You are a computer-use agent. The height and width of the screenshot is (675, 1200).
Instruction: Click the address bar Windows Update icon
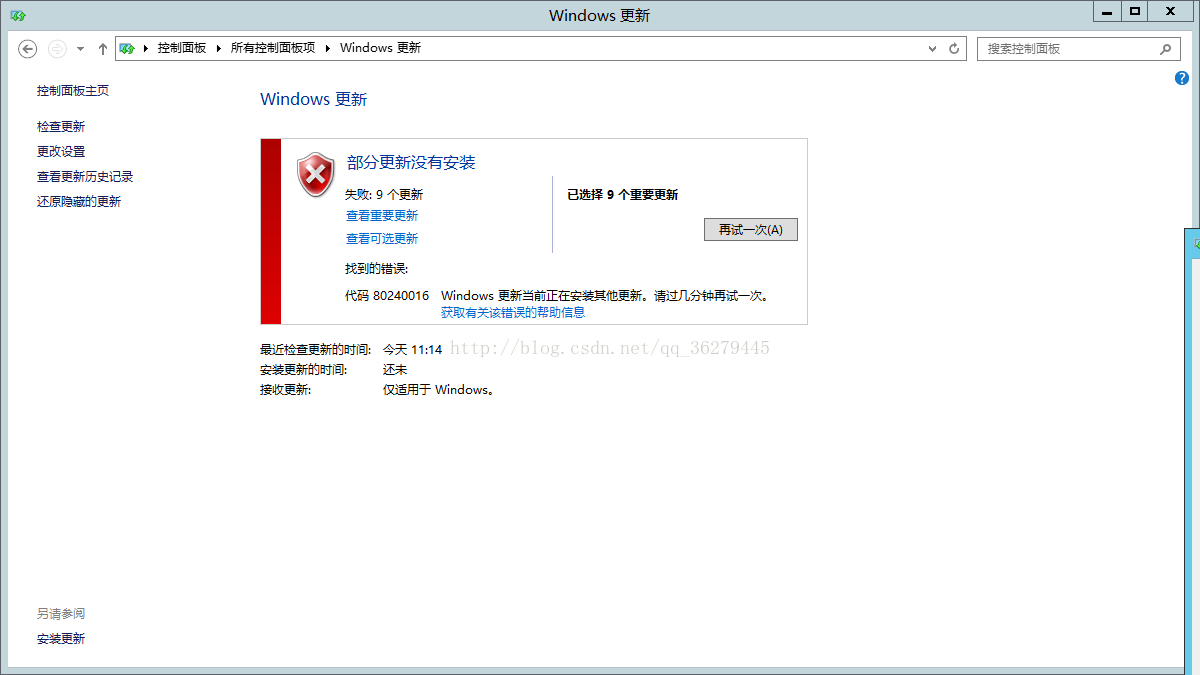click(x=127, y=48)
